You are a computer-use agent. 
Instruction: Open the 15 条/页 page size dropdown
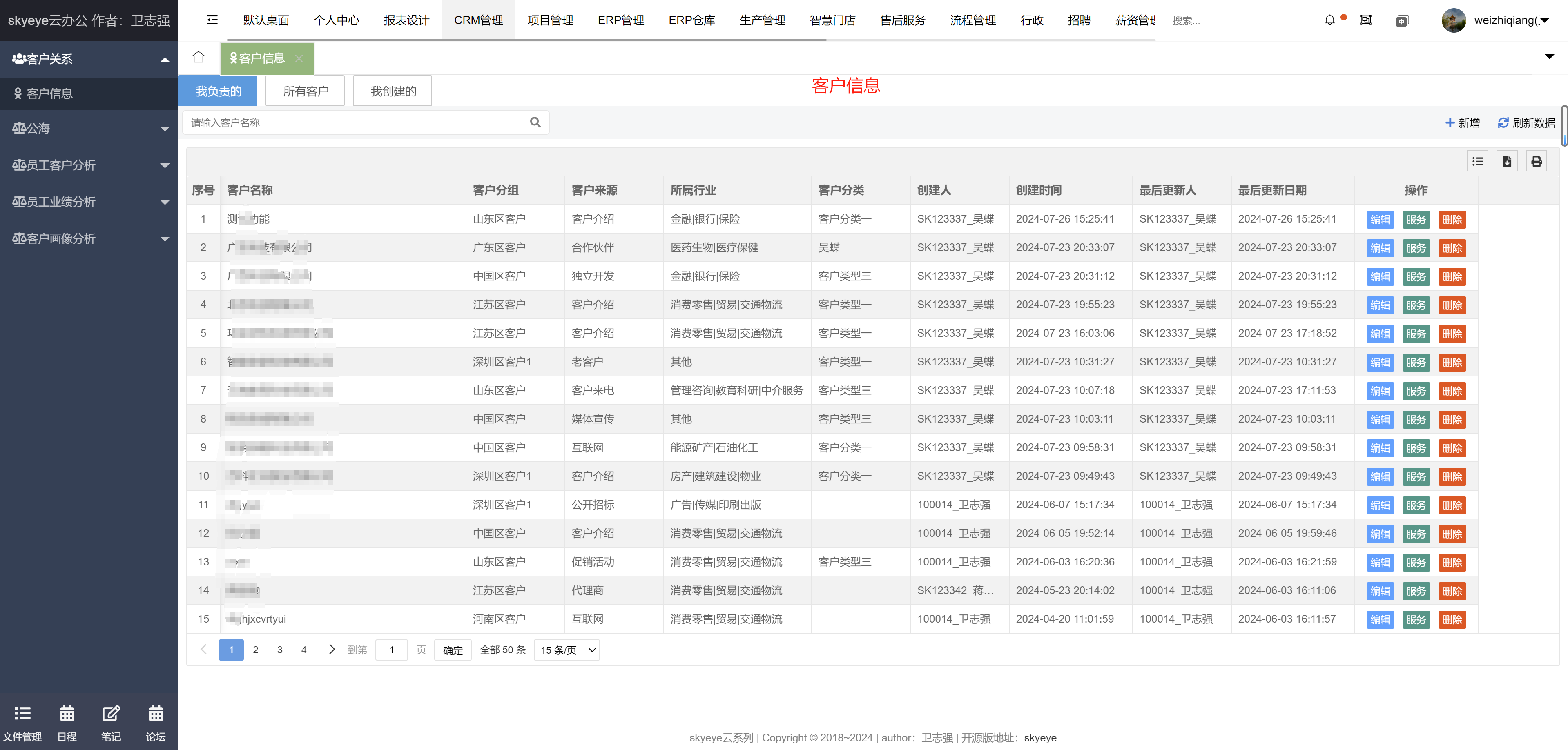coord(567,650)
